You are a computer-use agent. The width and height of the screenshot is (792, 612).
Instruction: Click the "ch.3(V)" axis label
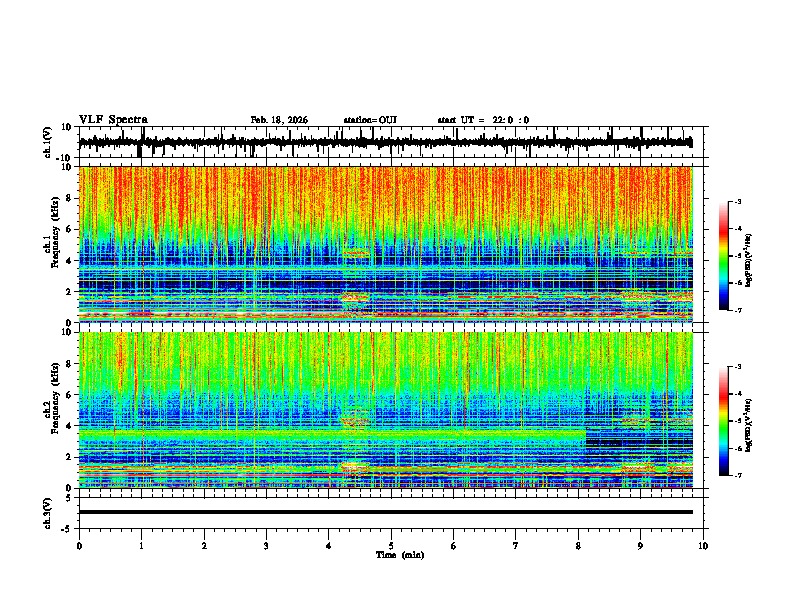pos(48,514)
